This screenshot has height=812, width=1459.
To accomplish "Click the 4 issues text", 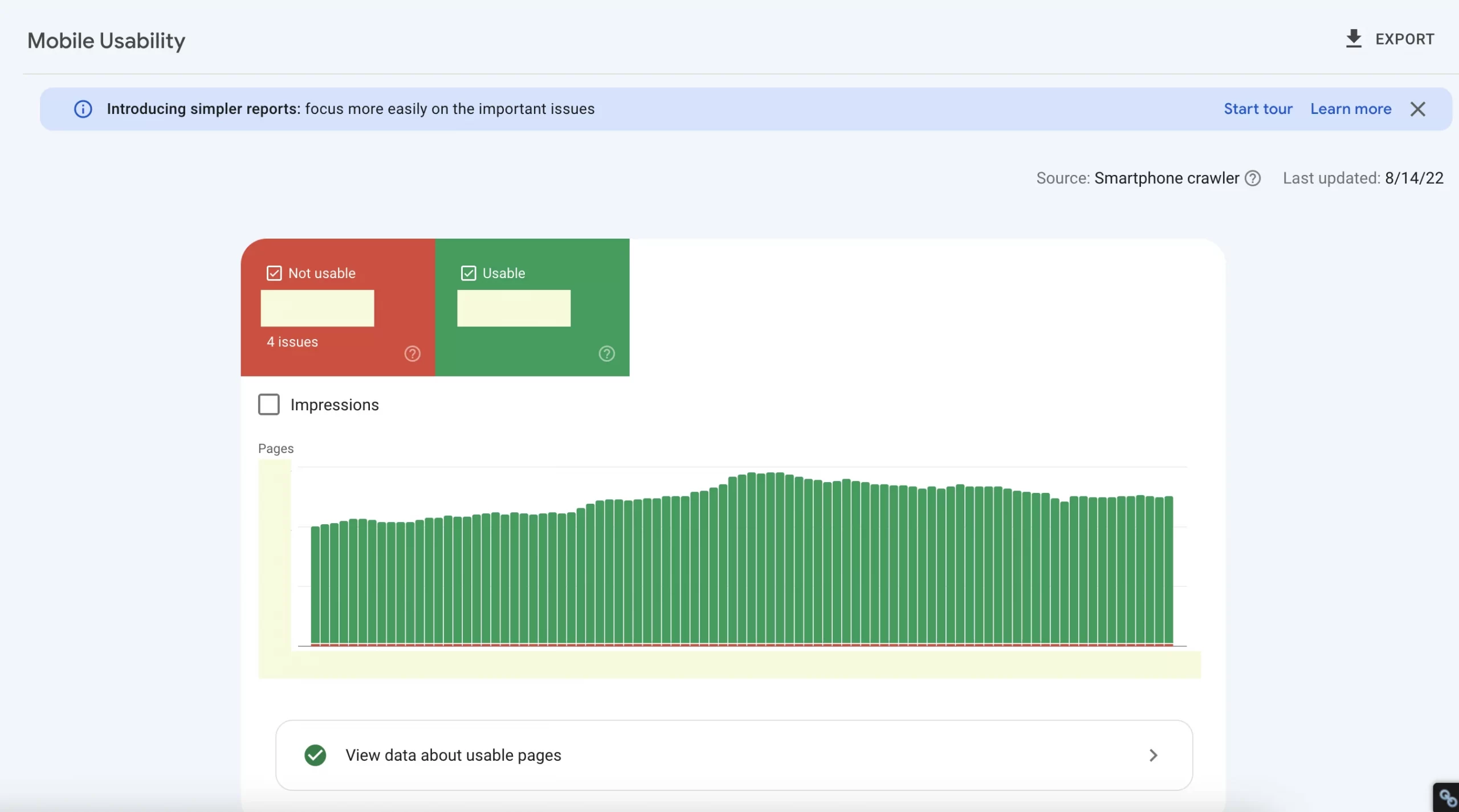I will coord(292,342).
